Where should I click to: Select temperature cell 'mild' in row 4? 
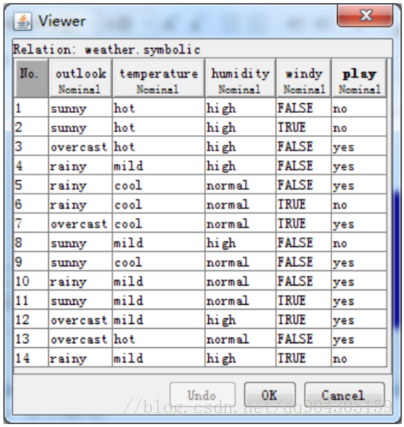[159, 166]
